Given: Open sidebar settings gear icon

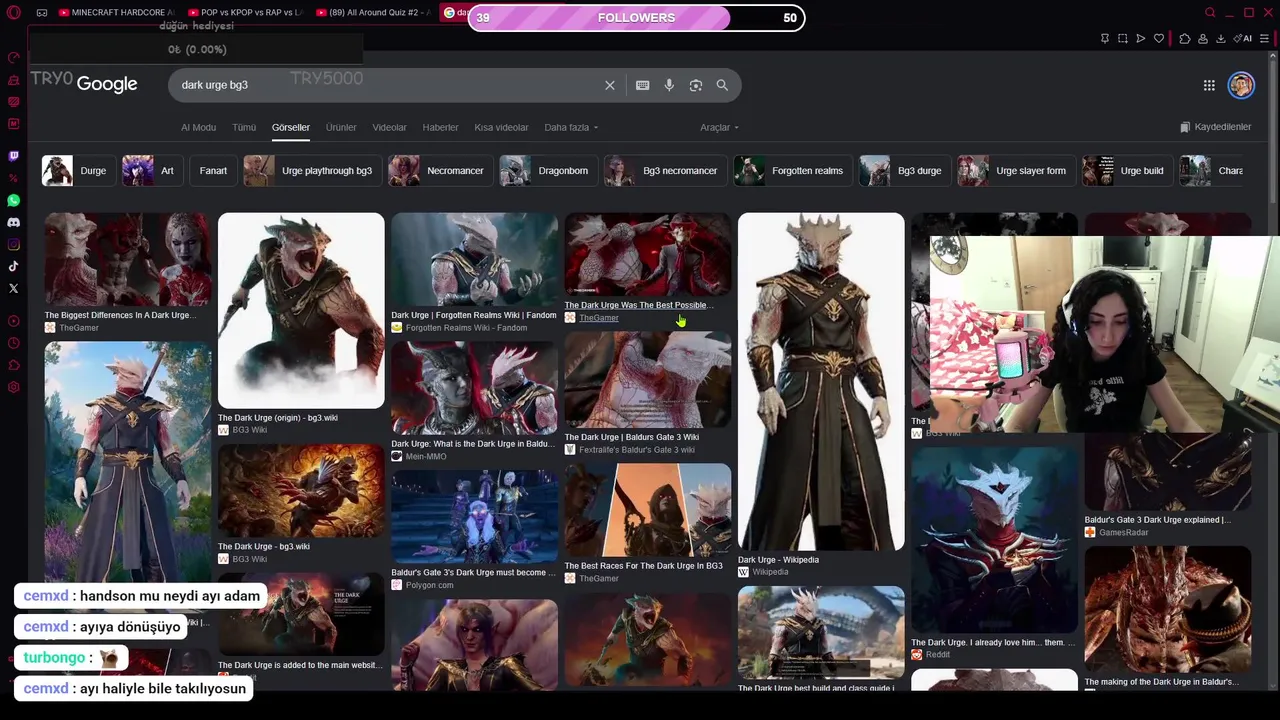Looking at the screenshot, I should point(14,387).
